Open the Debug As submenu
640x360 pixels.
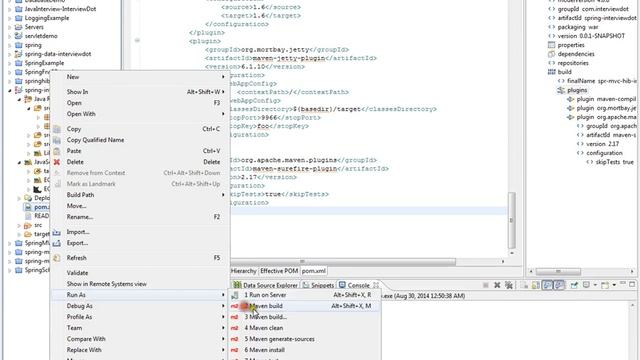click(139, 306)
